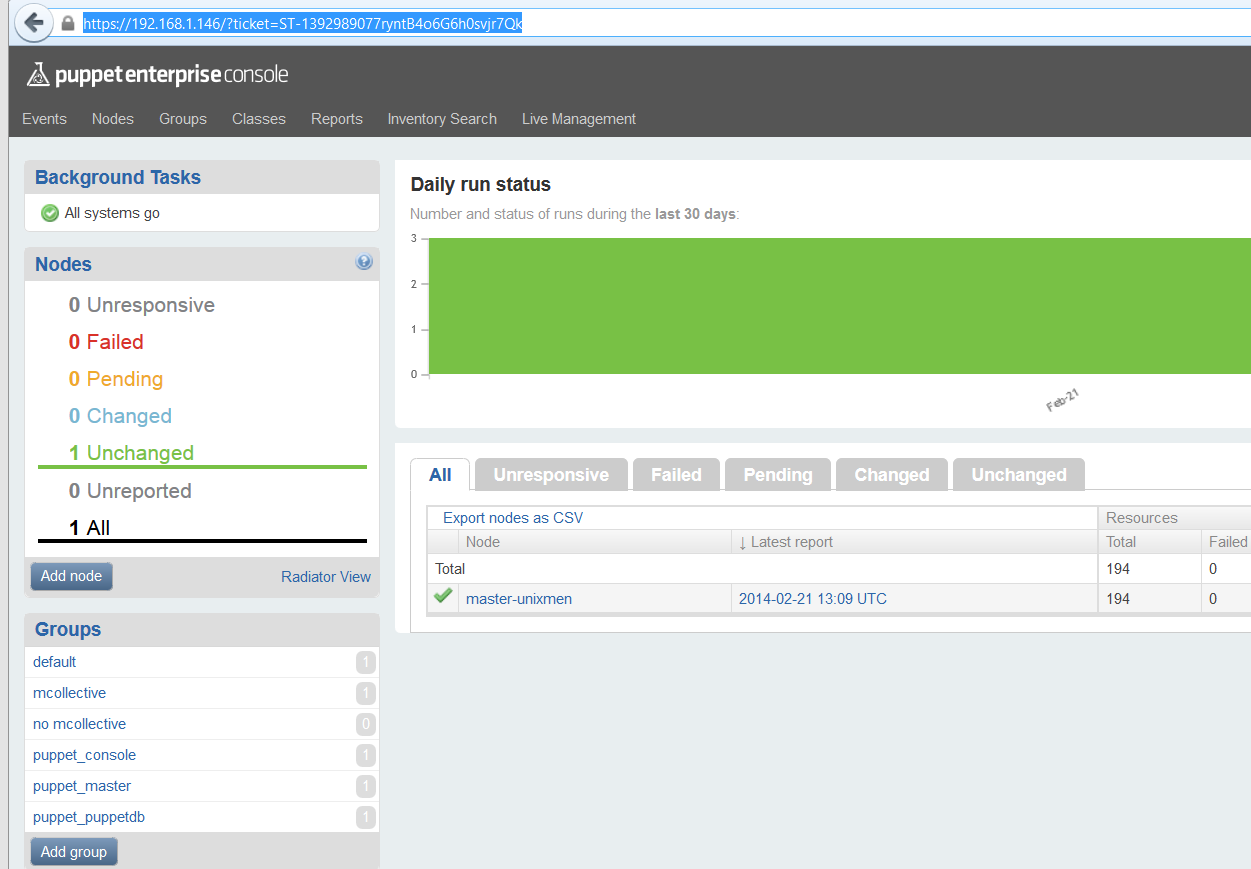Filter nodes by 0 Failed
This screenshot has width=1251, height=869.
click(106, 342)
